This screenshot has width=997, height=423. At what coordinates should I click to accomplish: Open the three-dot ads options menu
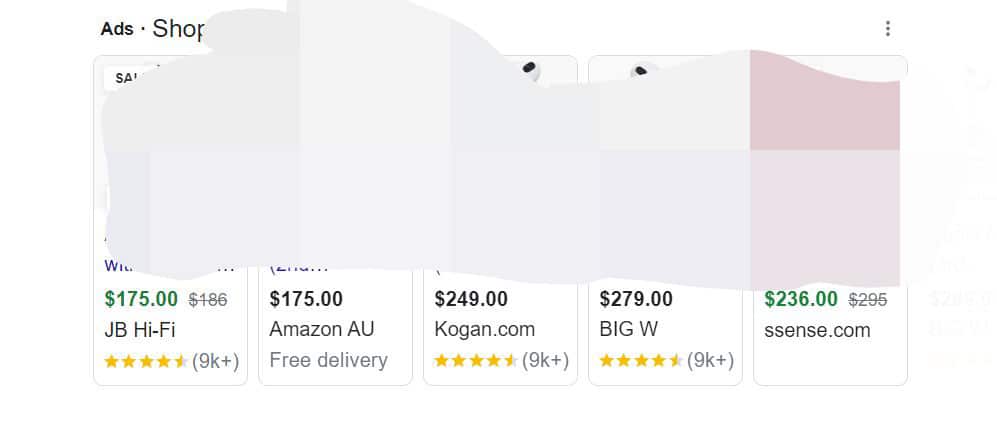887,29
